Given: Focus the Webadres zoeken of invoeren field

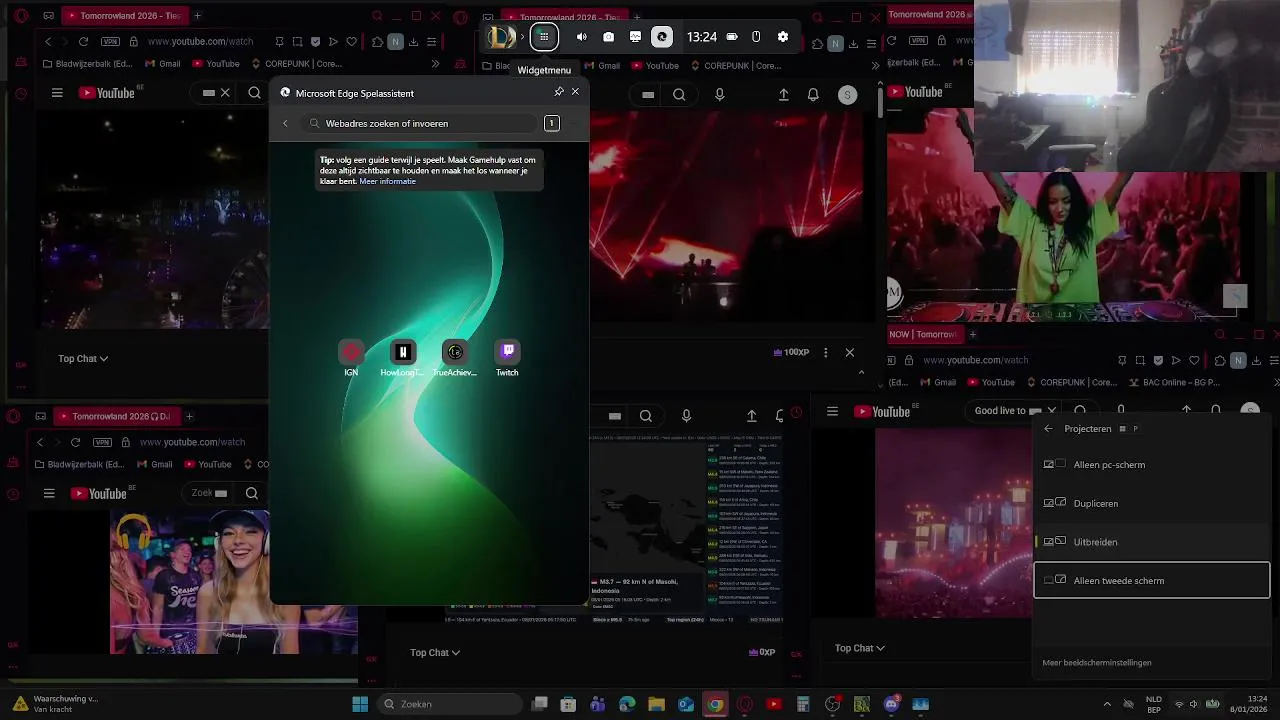Looking at the screenshot, I should pyautogui.click(x=420, y=123).
